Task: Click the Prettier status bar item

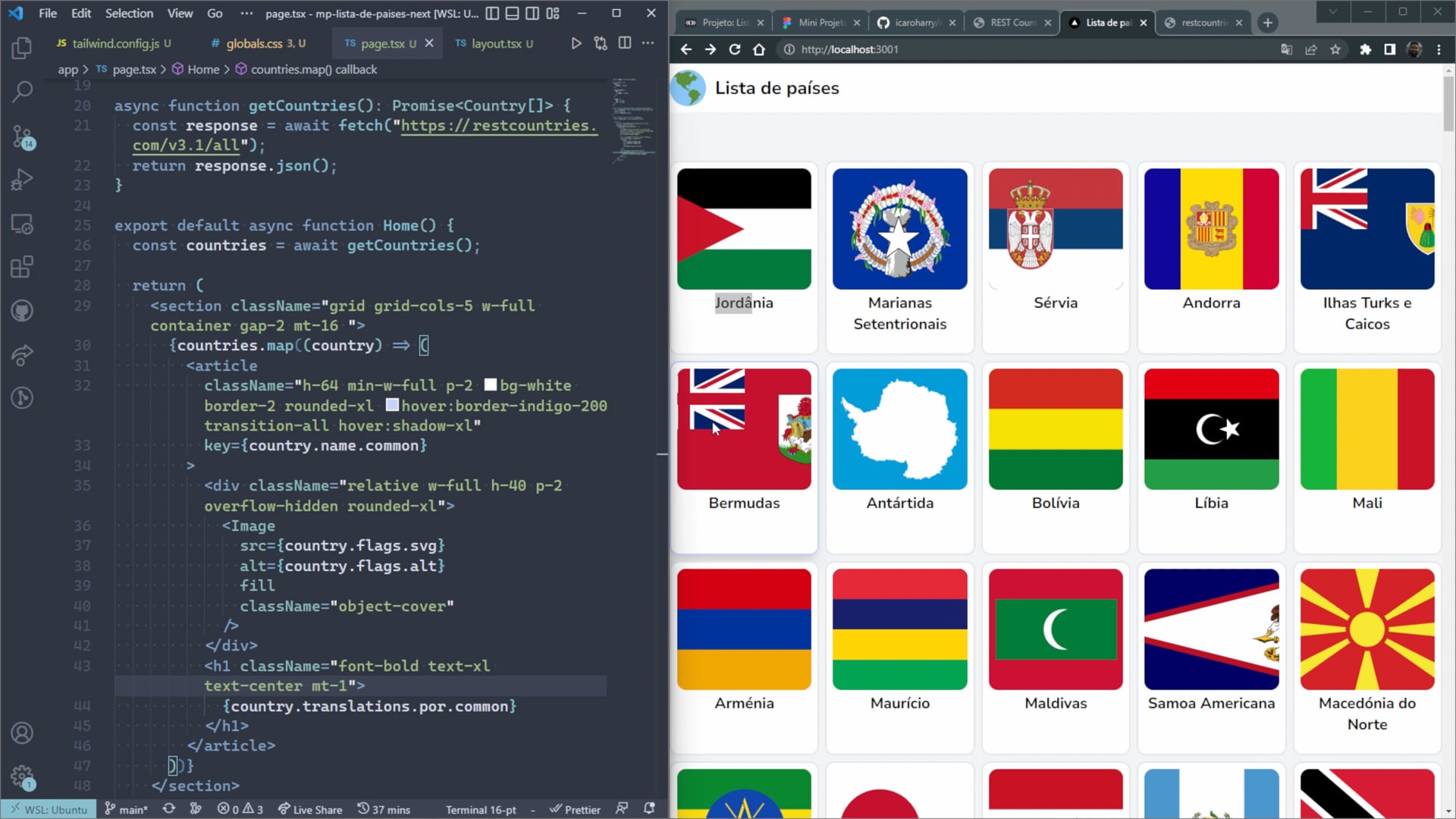Action: [x=575, y=809]
